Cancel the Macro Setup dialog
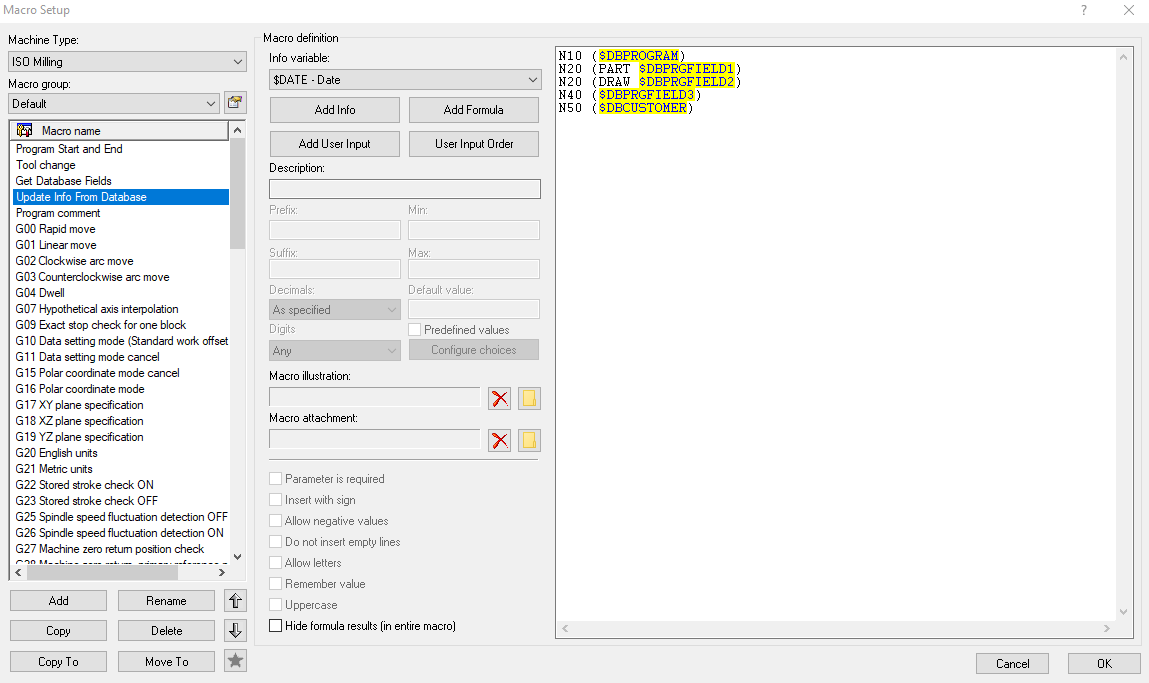 click(x=1012, y=664)
